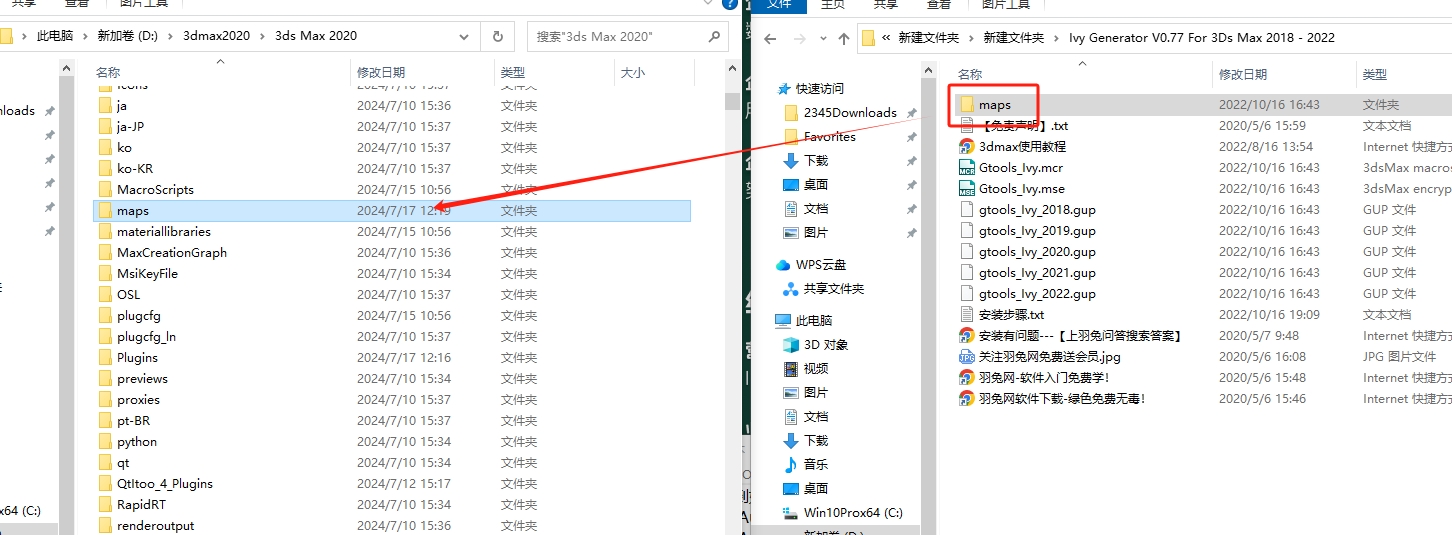Select the 关注羽兔网免费送会员.jpg image icon

pyautogui.click(x=967, y=357)
